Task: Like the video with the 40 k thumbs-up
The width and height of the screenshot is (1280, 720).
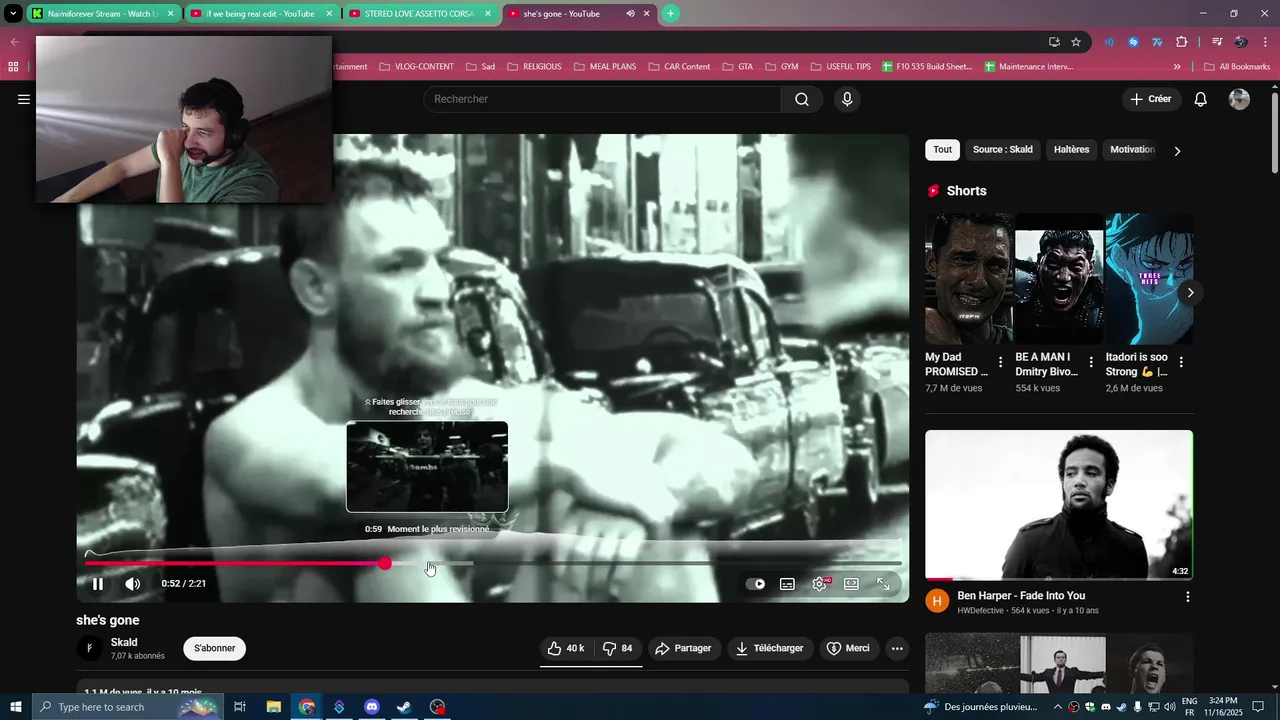Action: point(565,648)
